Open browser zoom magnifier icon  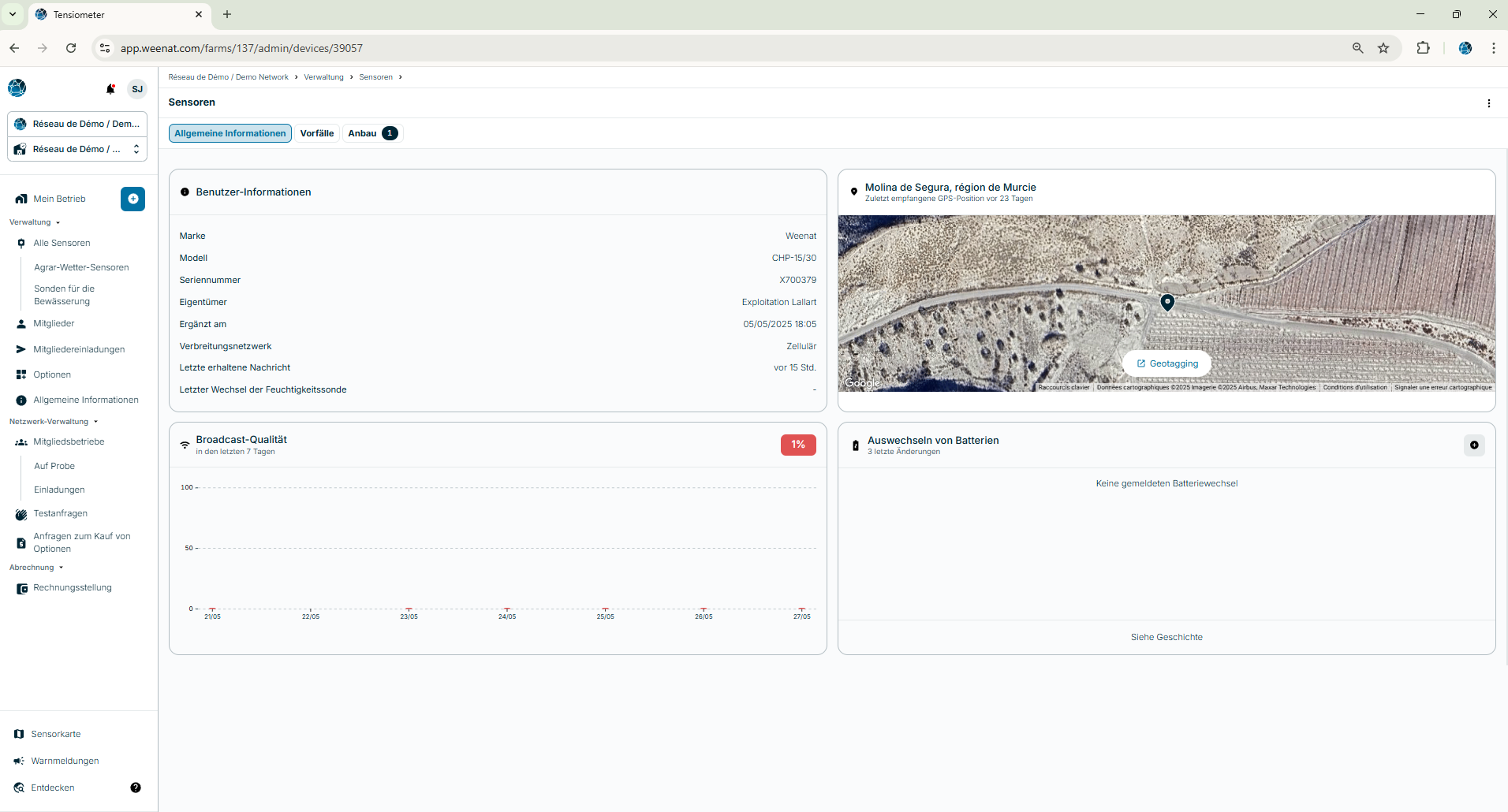pyautogui.click(x=1358, y=48)
